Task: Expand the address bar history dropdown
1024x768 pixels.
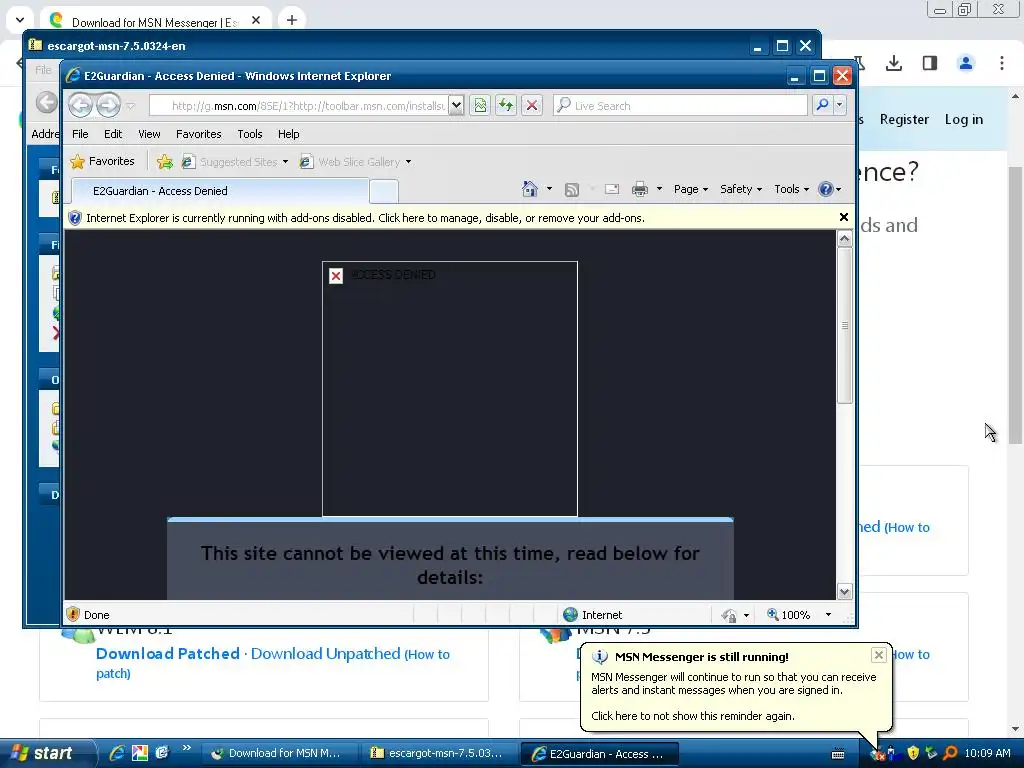Action: [456, 106]
